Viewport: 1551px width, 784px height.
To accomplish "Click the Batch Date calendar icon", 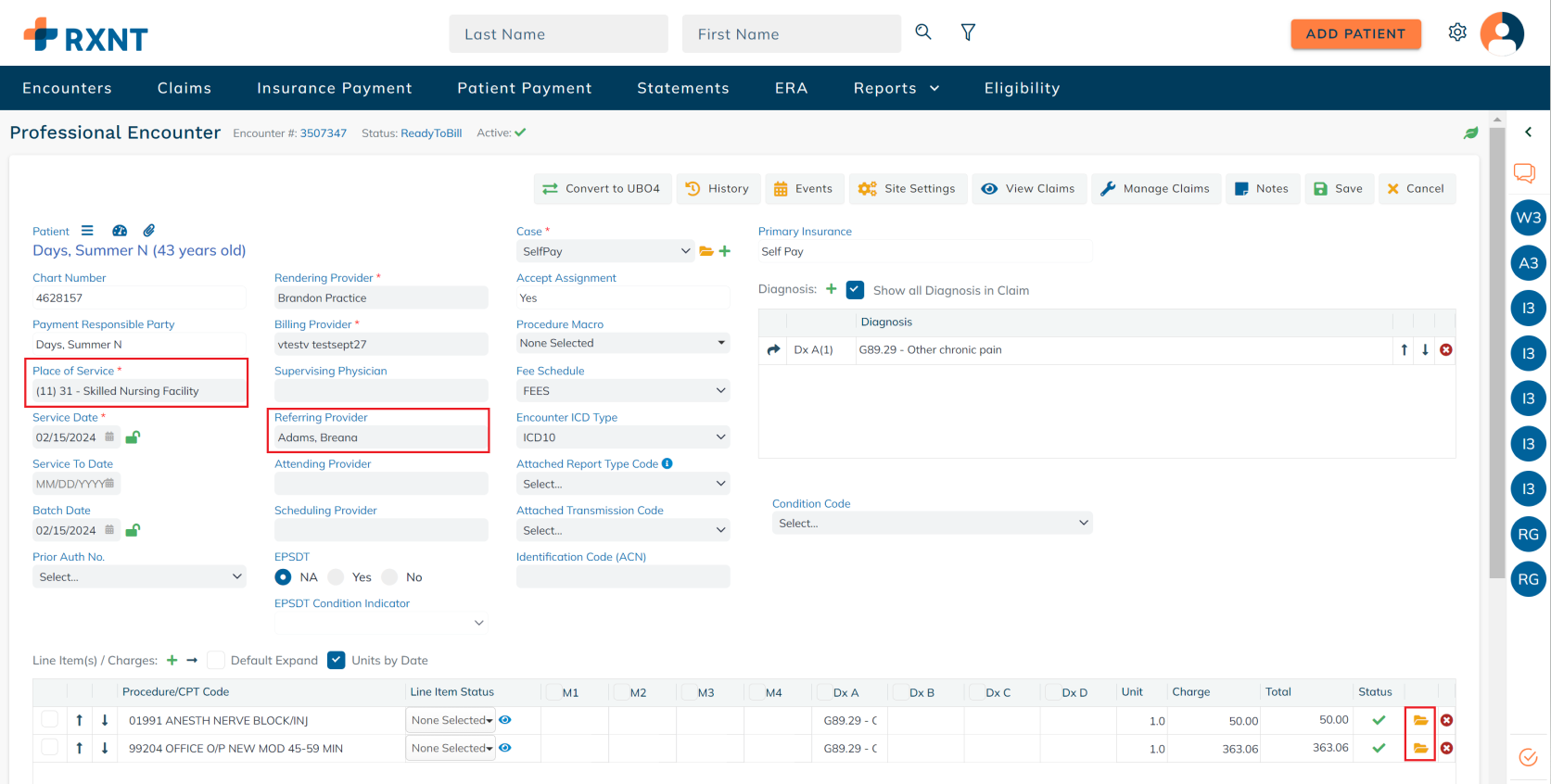I will pos(109,530).
